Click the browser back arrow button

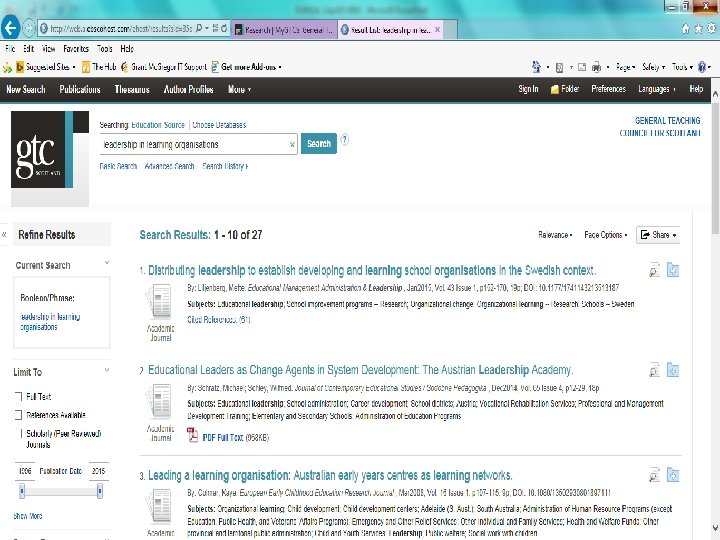point(10,28)
